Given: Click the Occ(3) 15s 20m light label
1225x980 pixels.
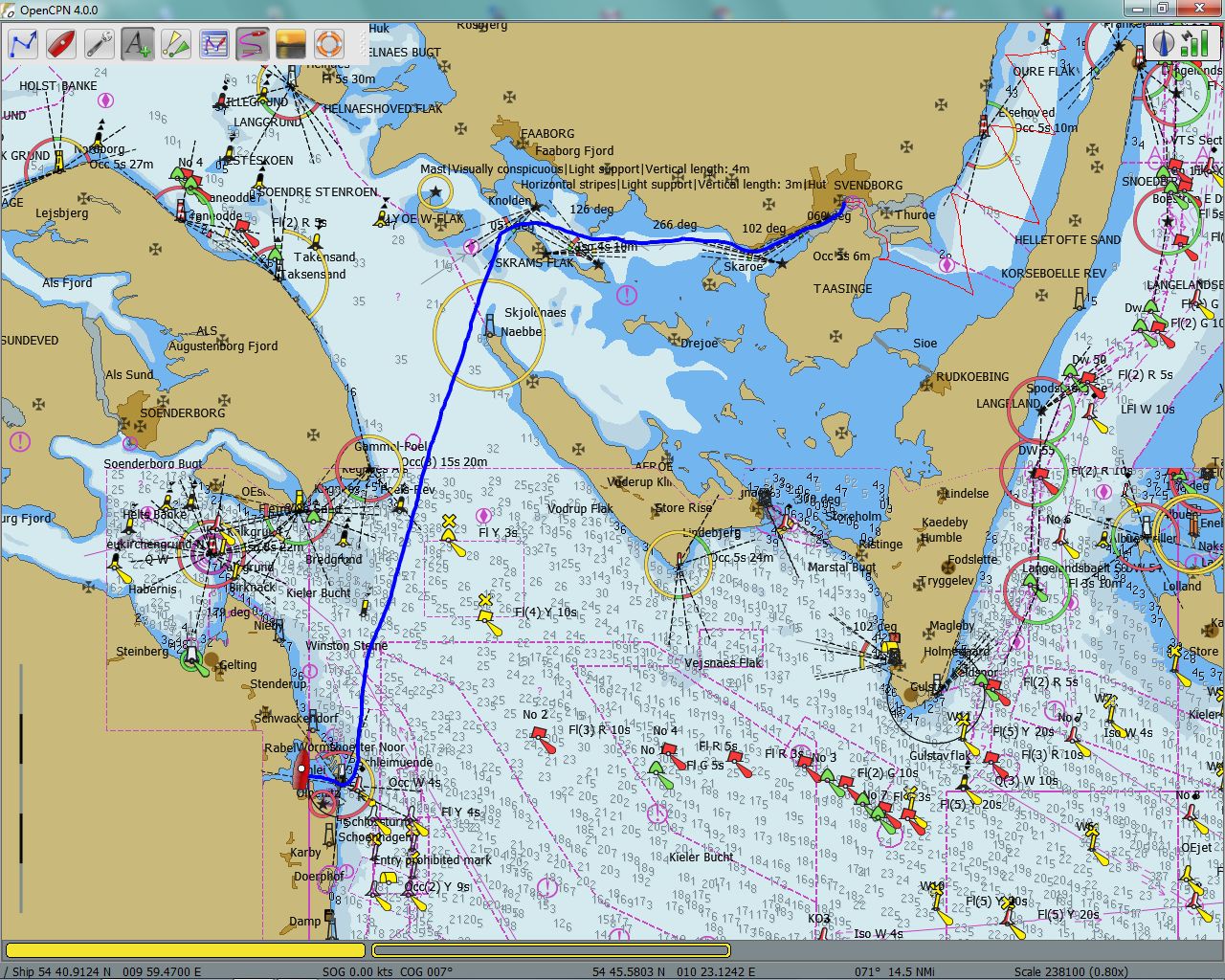Looking at the screenshot, I should point(443,462).
